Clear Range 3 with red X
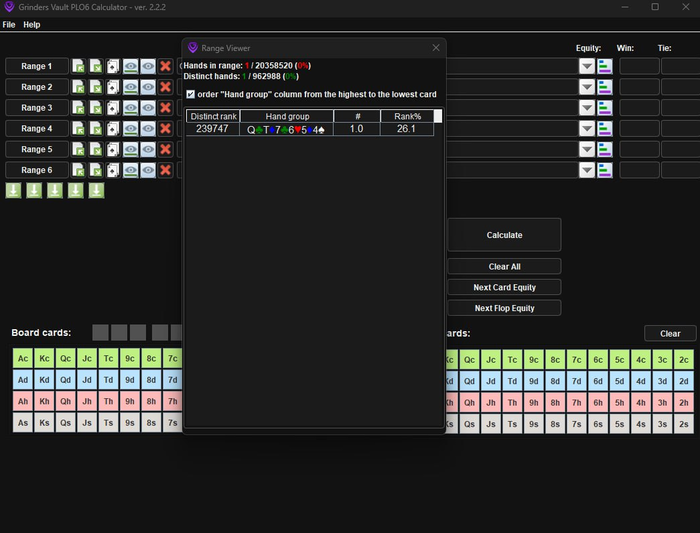 tap(166, 108)
